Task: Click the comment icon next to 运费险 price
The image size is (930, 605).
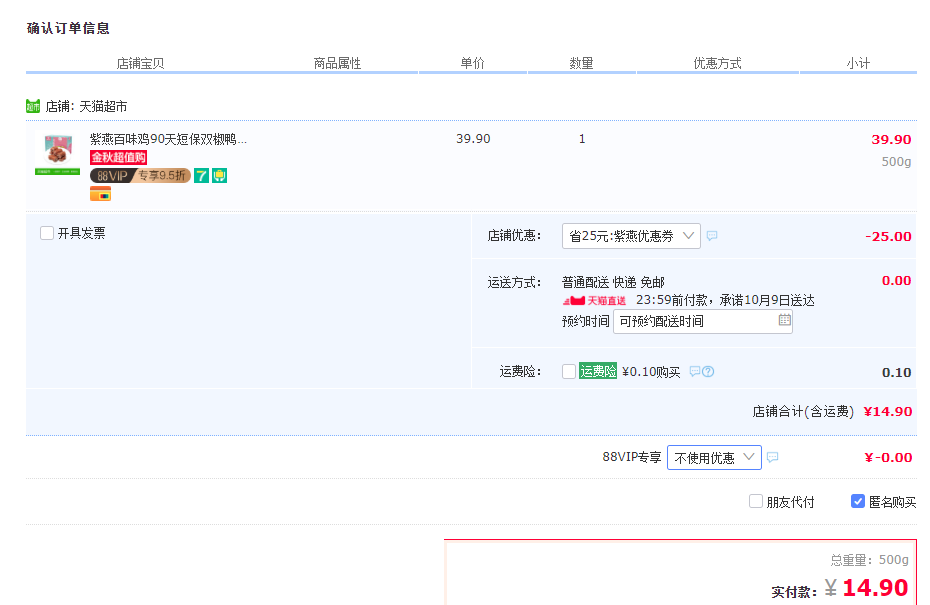Action: click(695, 371)
